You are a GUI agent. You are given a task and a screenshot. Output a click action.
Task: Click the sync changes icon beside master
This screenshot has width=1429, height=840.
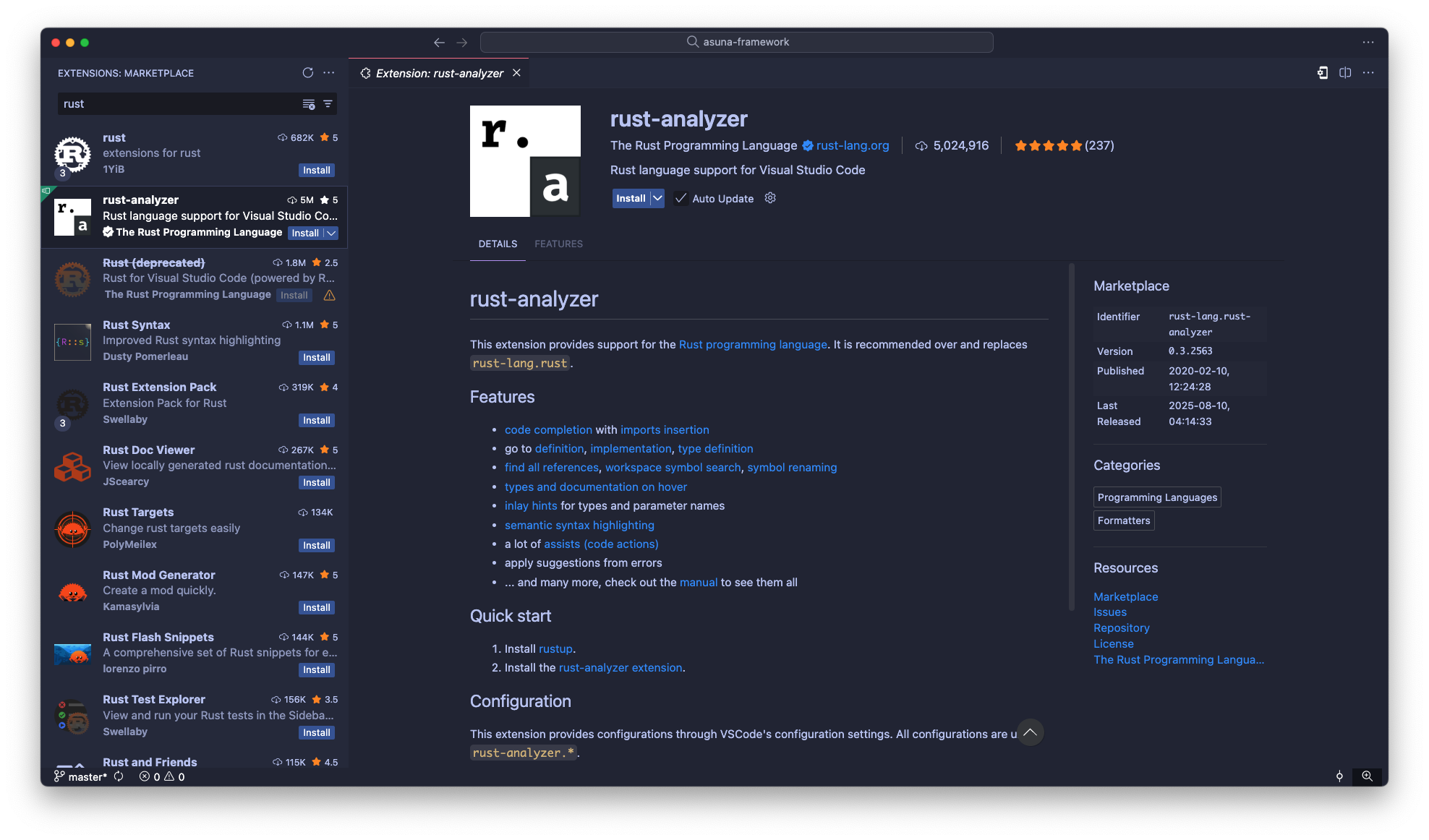119,776
